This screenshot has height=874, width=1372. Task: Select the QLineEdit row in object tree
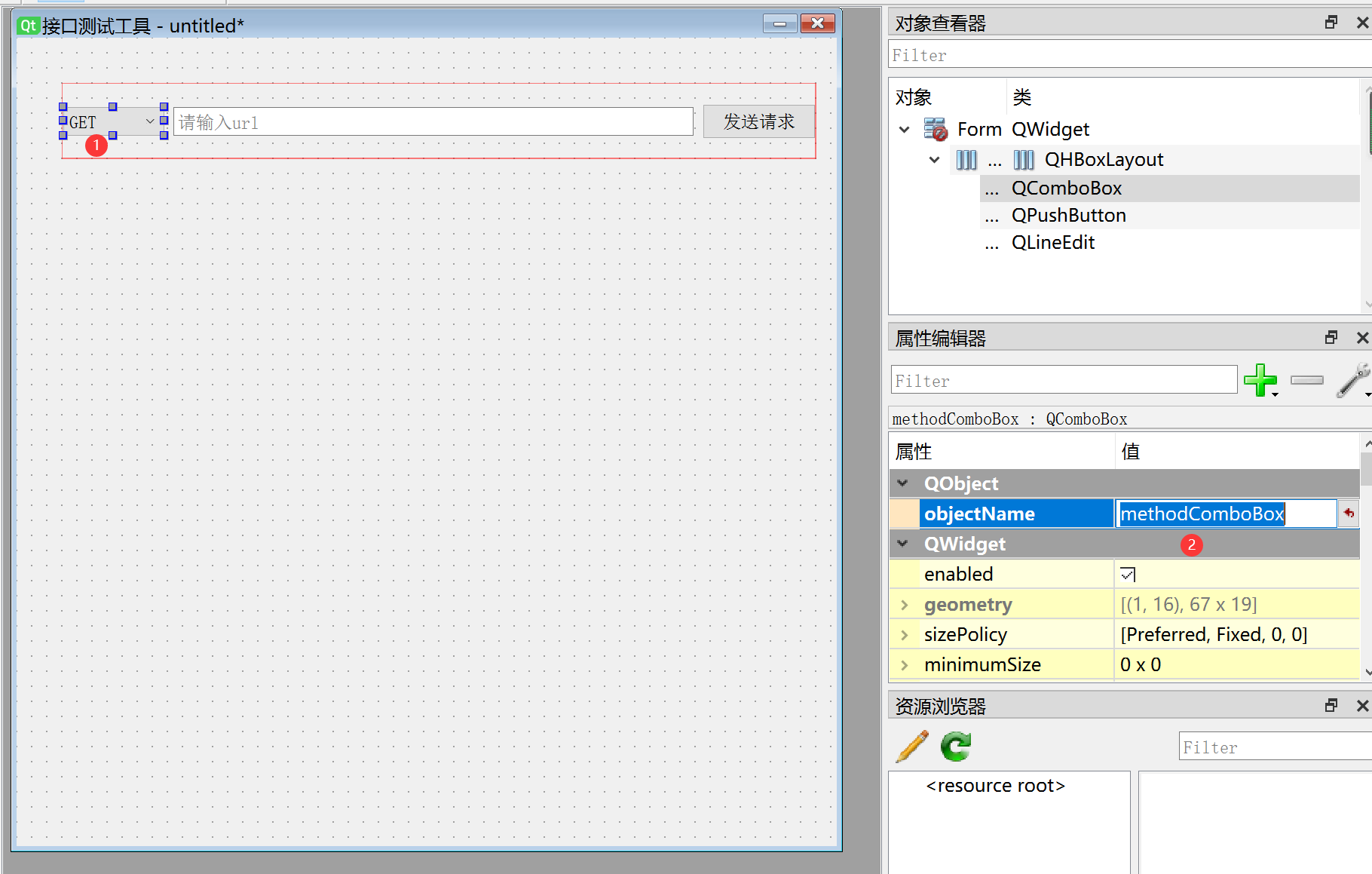(x=1169, y=243)
